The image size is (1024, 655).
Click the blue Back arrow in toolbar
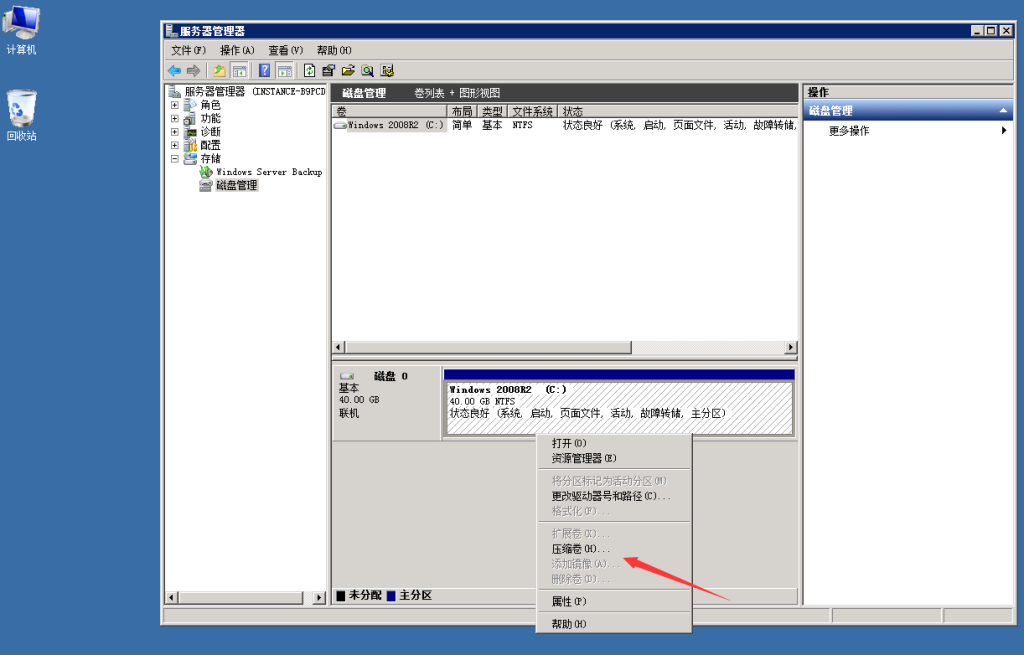pyautogui.click(x=174, y=71)
